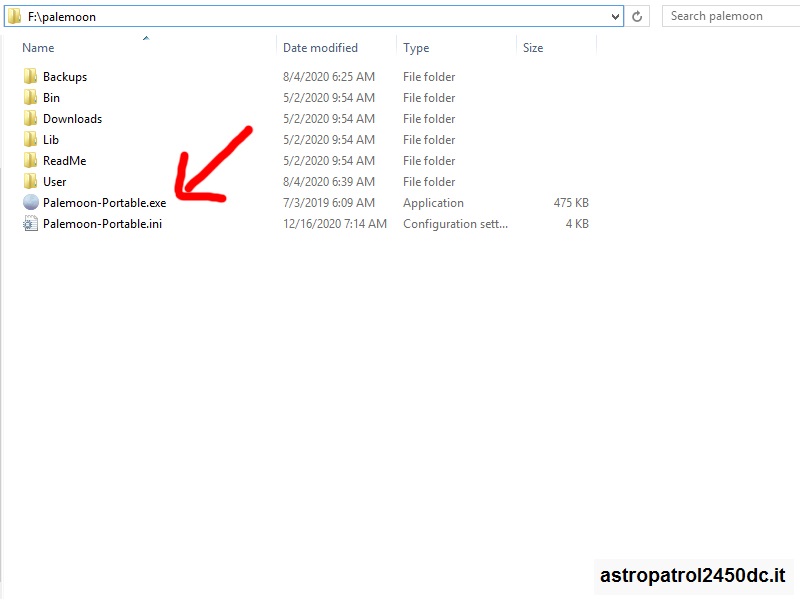
Task: Select the Bin folder name
Action: (51, 97)
